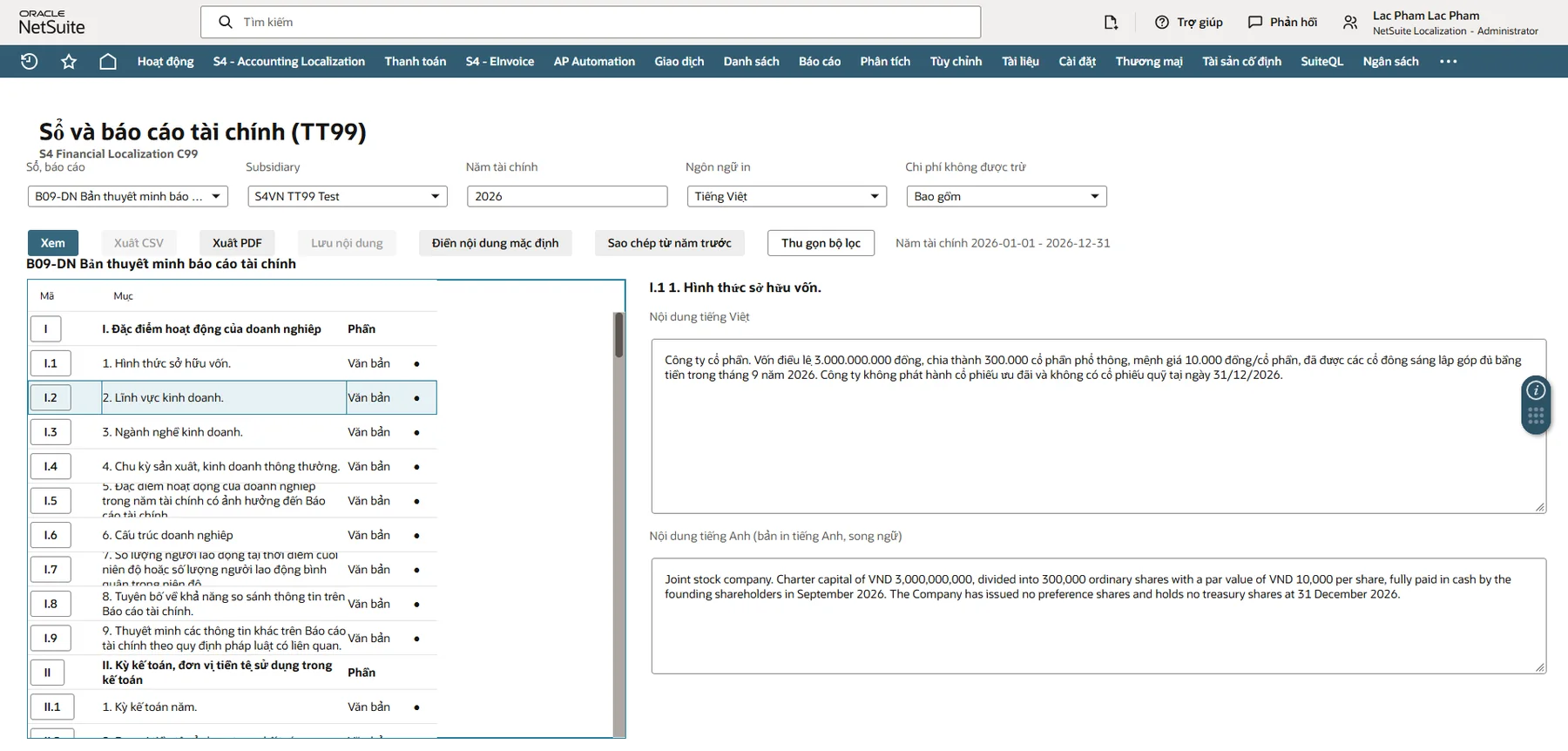Click the section list vertical scrollbar
The height and width of the screenshot is (751, 1568).
tap(619, 523)
